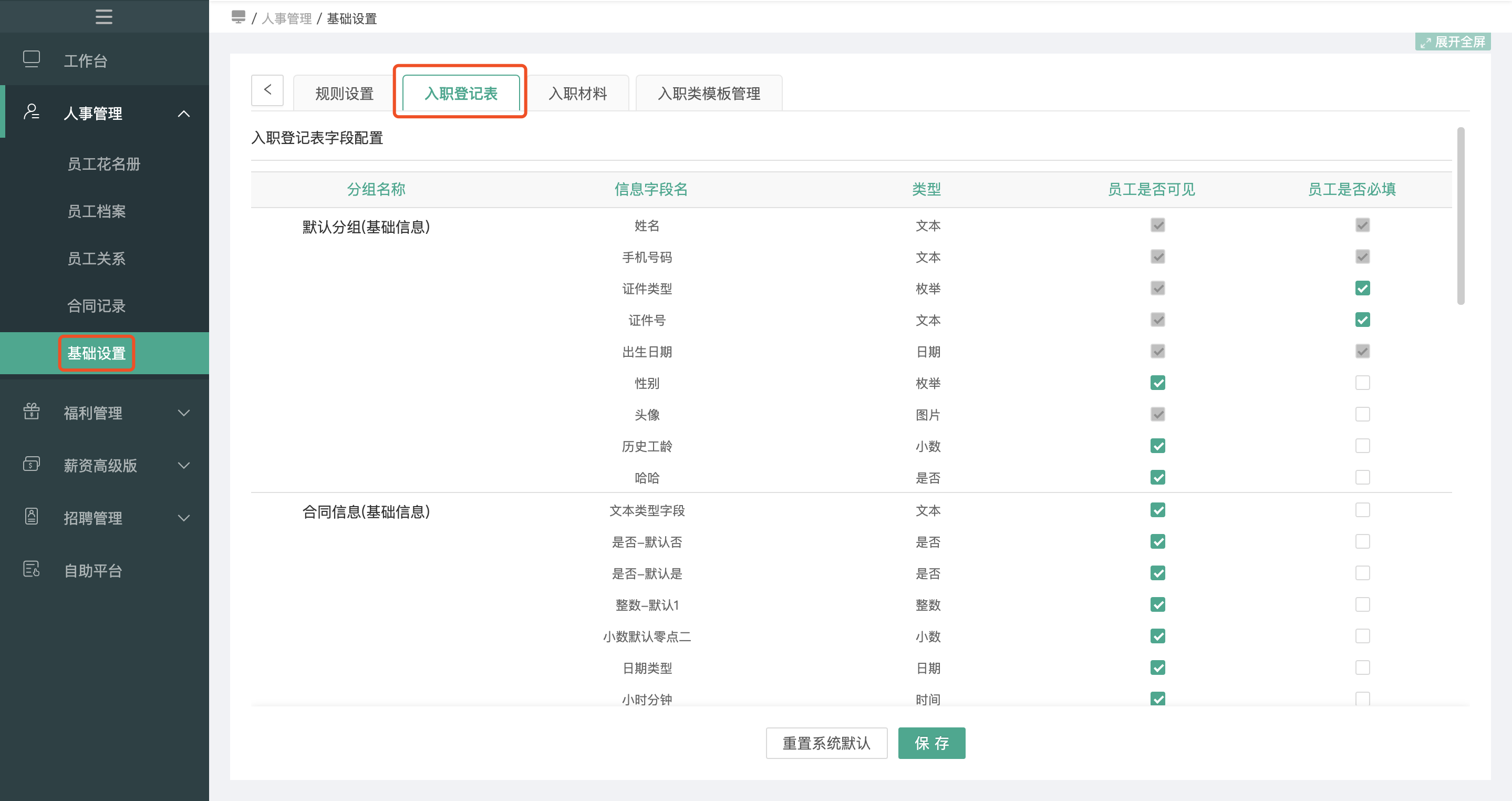Click the 展开全屏 fullscreen button
The width and height of the screenshot is (1512, 801).
(x=1453, y=42)
